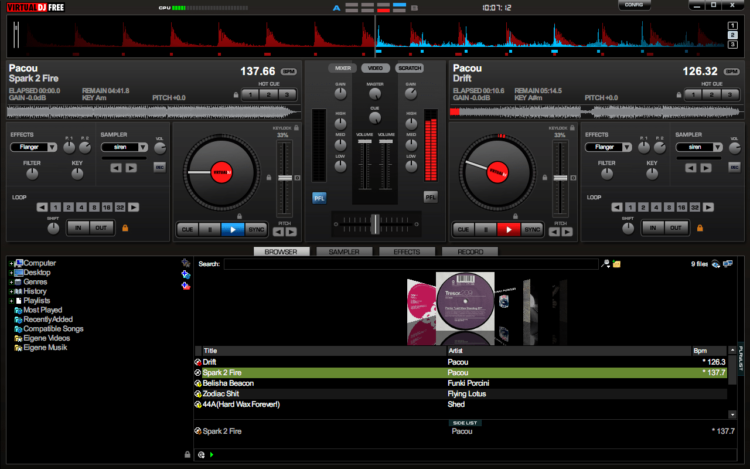Halve the left deck loop with left arrow
This screenshot has width=750, height=469.
42,207
